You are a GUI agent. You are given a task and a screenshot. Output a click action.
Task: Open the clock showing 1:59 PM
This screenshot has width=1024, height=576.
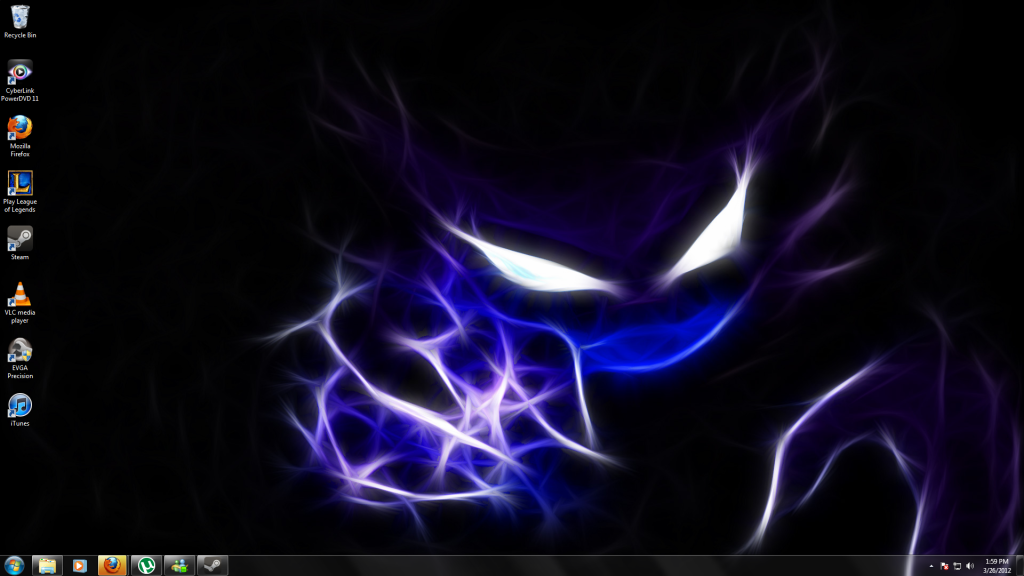coord(997,566)
